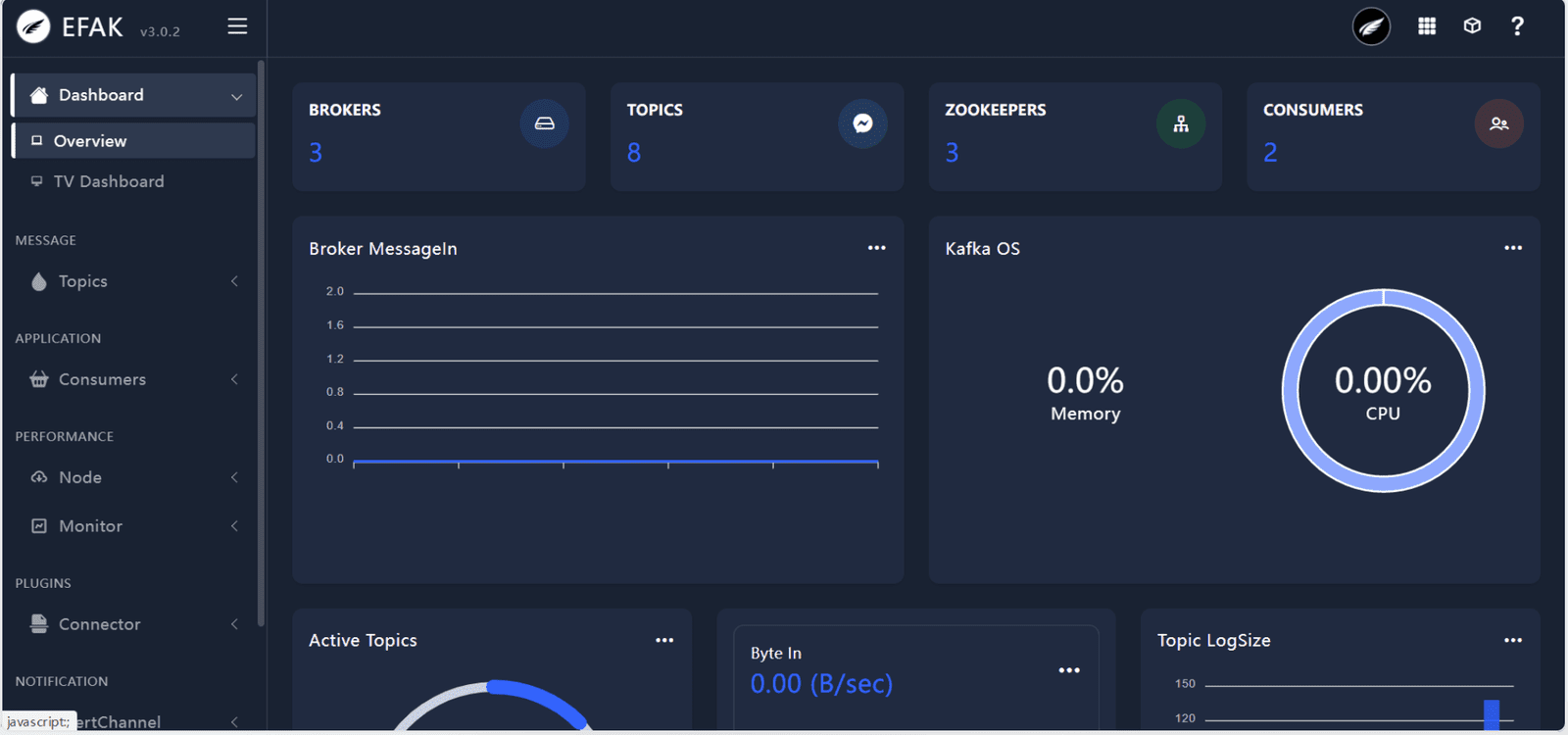Click the Zookeepers count value 3
The image size is (1568, 735).
(952, 153)
